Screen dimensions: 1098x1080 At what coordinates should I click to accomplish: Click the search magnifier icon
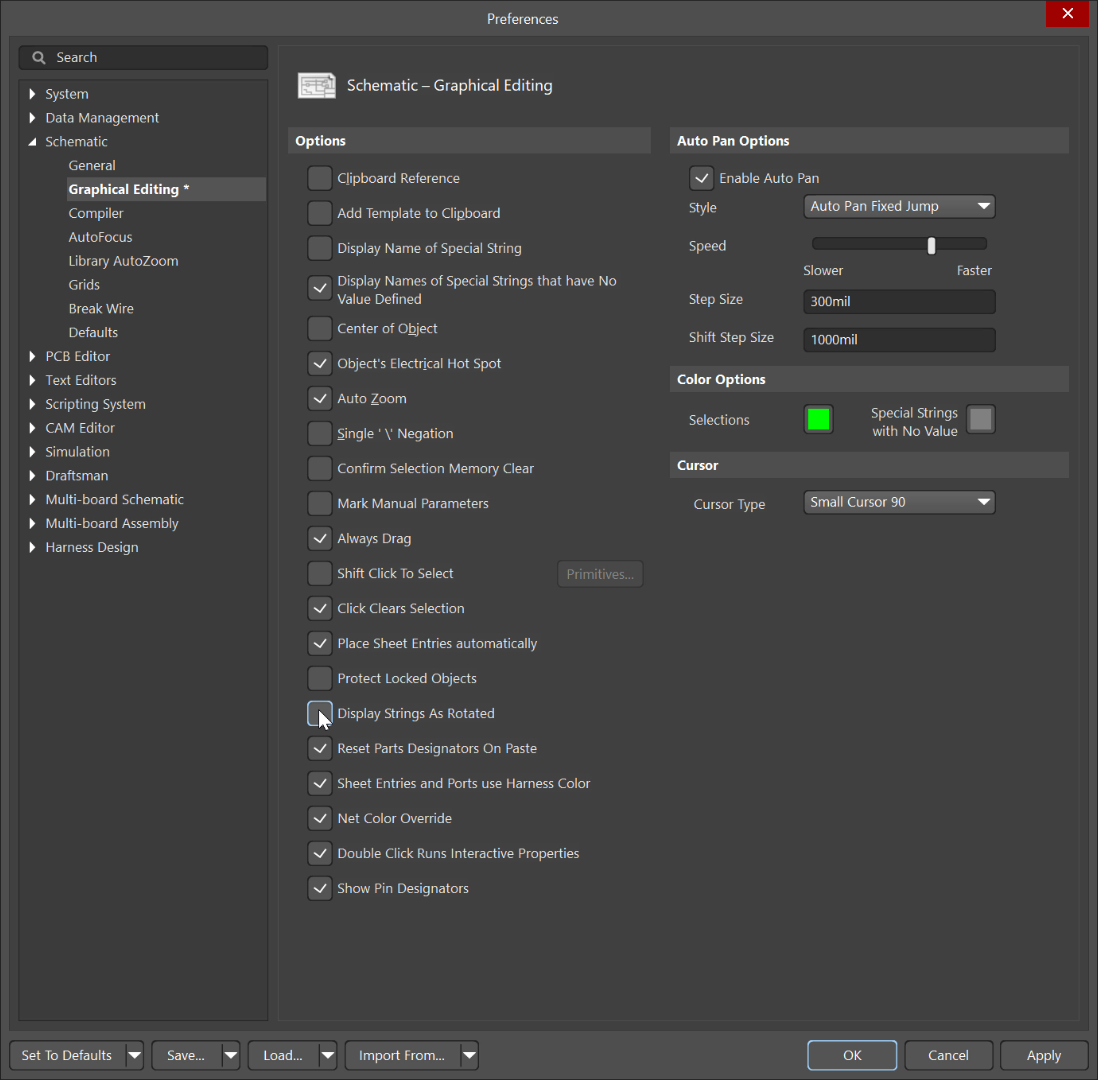[x=38, y=57]
